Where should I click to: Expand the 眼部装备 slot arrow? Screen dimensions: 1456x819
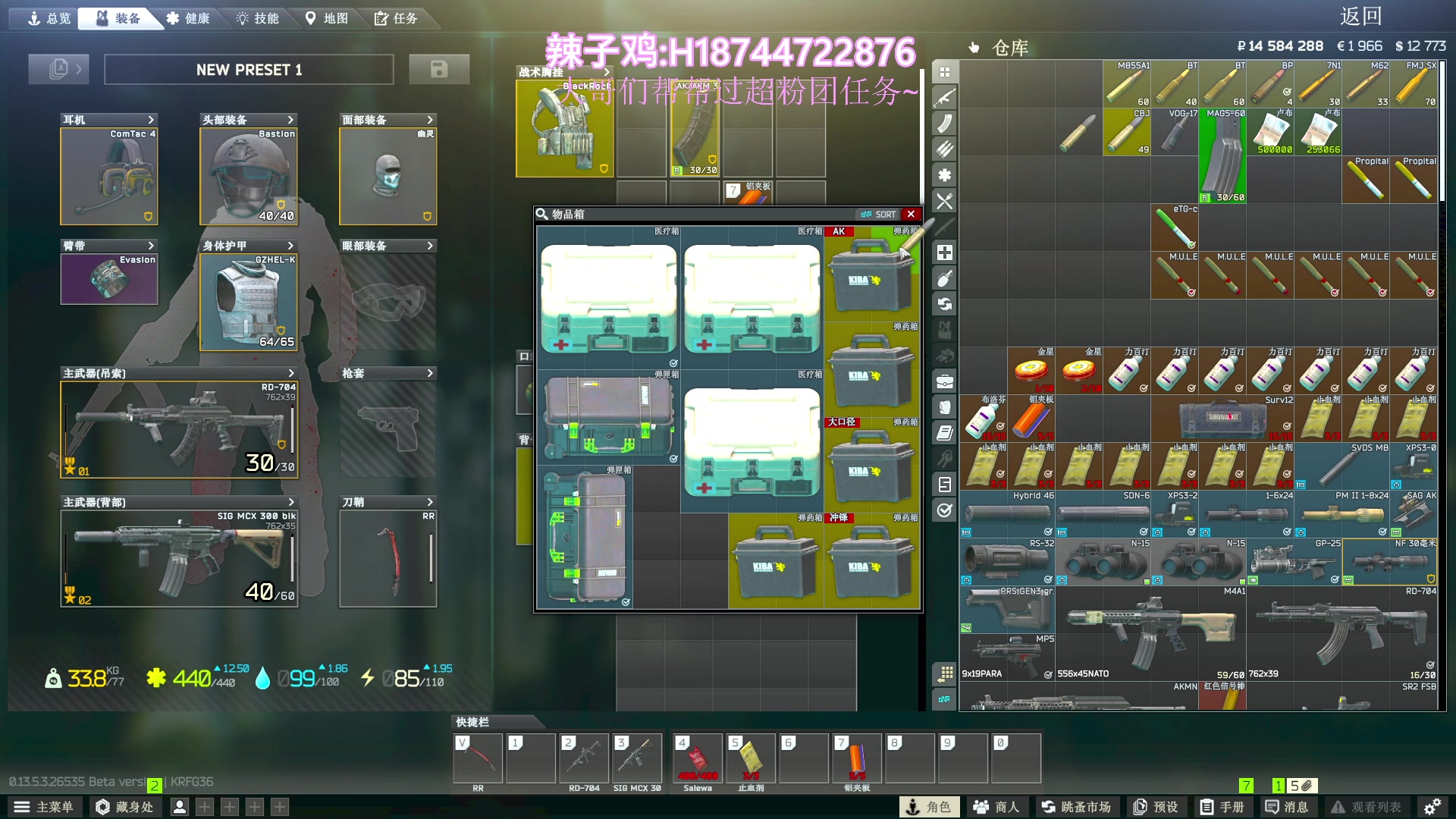click(x=430, y=246)
